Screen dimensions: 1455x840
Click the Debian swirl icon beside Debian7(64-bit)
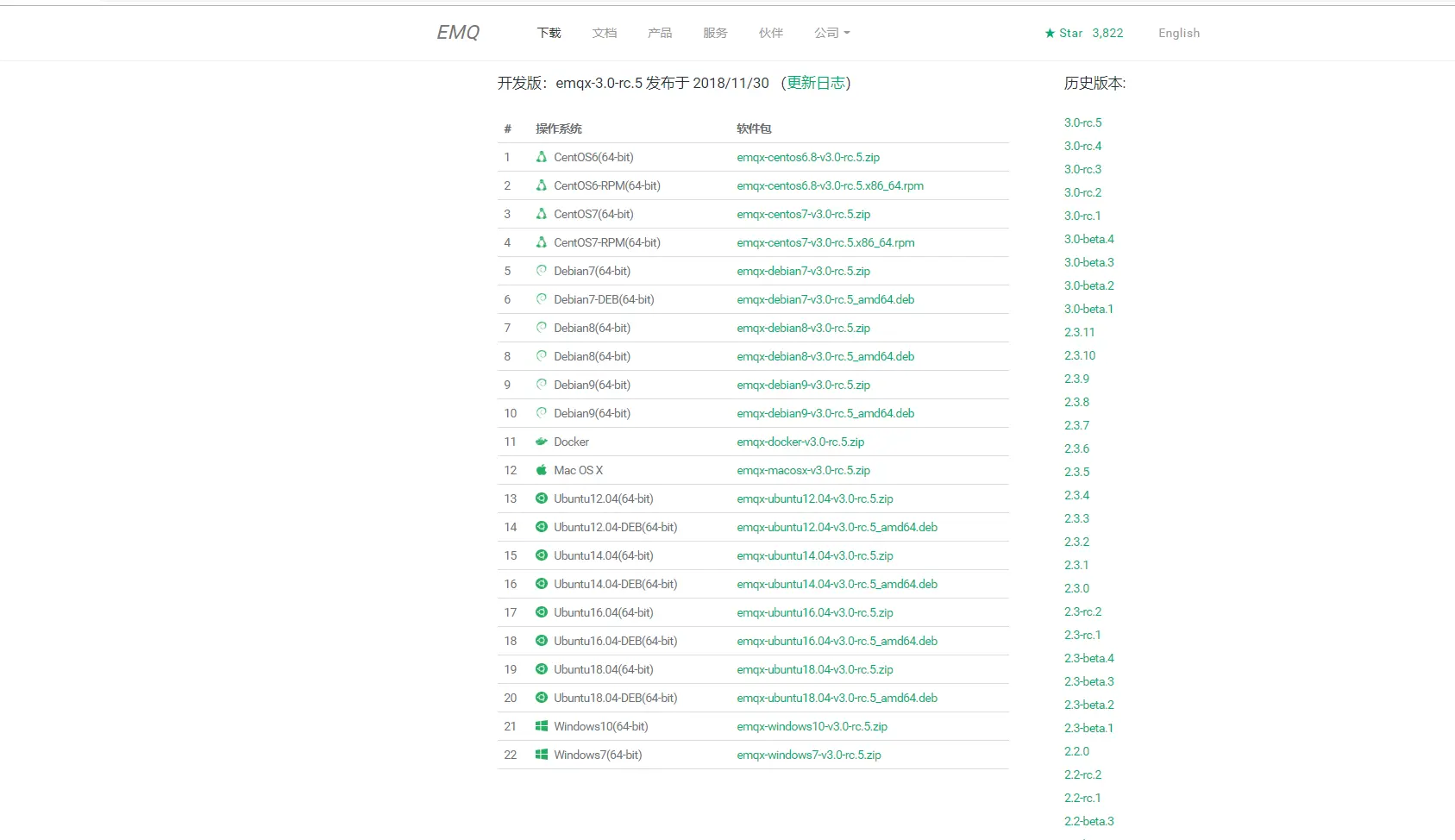(542, 271)
